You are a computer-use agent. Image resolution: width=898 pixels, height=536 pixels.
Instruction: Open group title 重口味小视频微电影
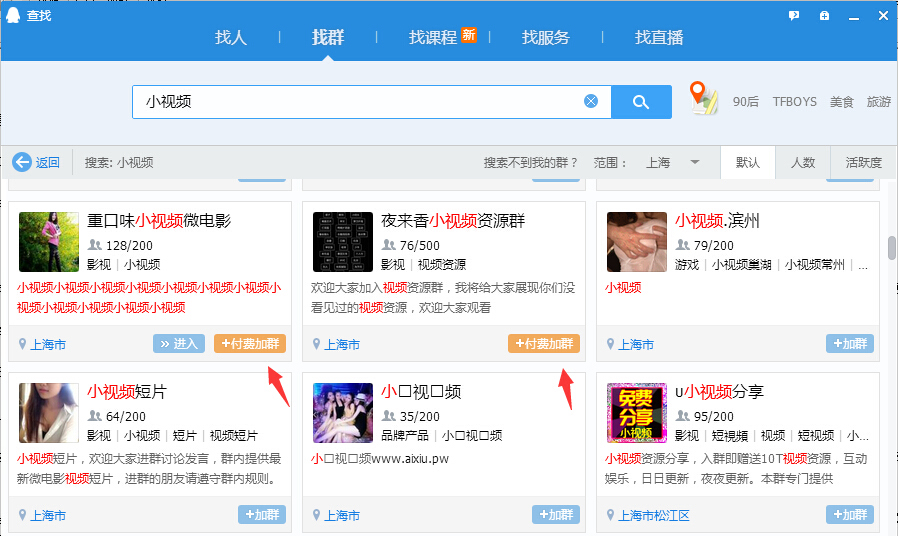click(159, 221)
